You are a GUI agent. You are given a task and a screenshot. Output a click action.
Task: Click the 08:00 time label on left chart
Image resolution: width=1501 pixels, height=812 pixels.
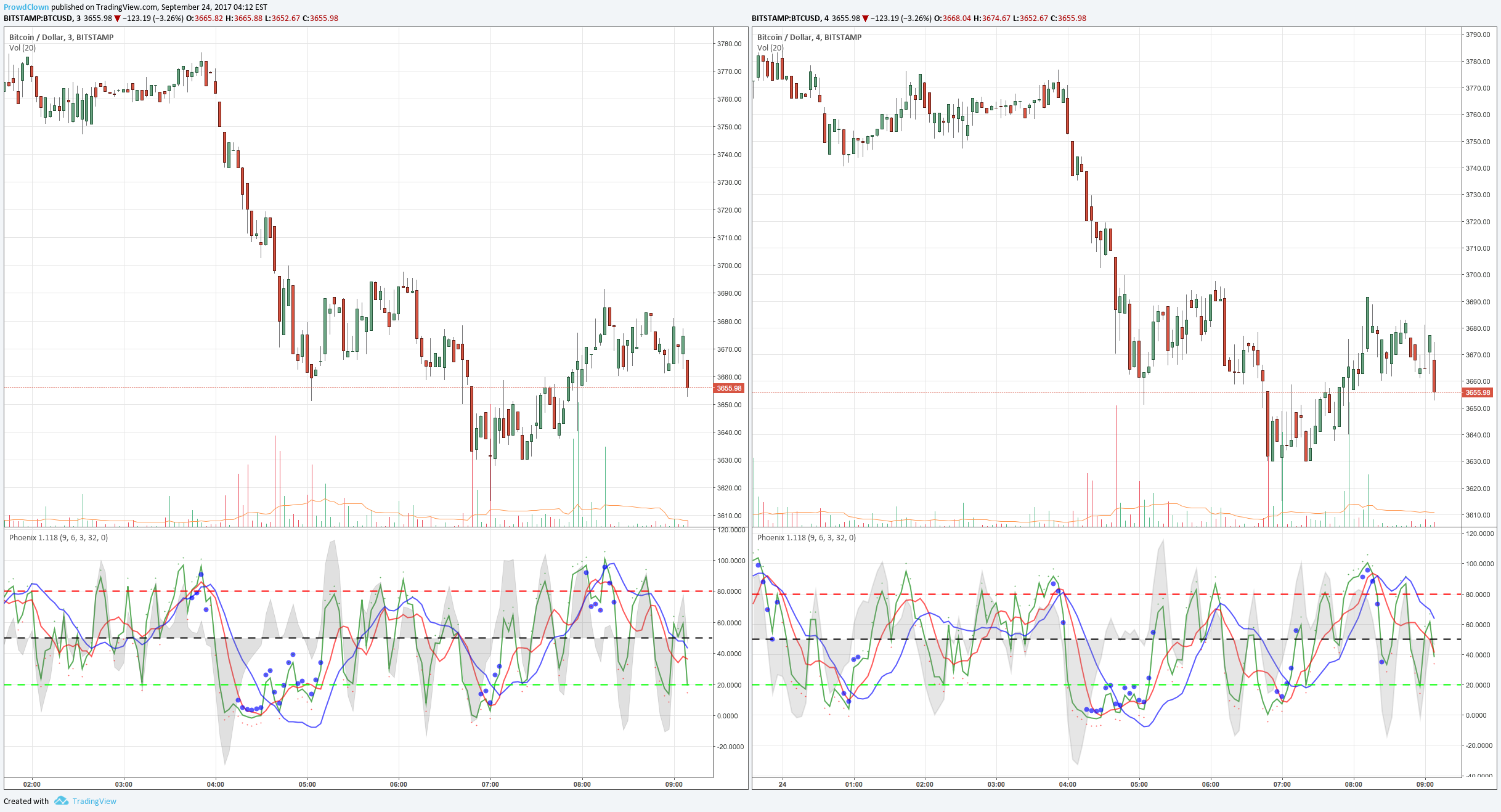[582, 784]
